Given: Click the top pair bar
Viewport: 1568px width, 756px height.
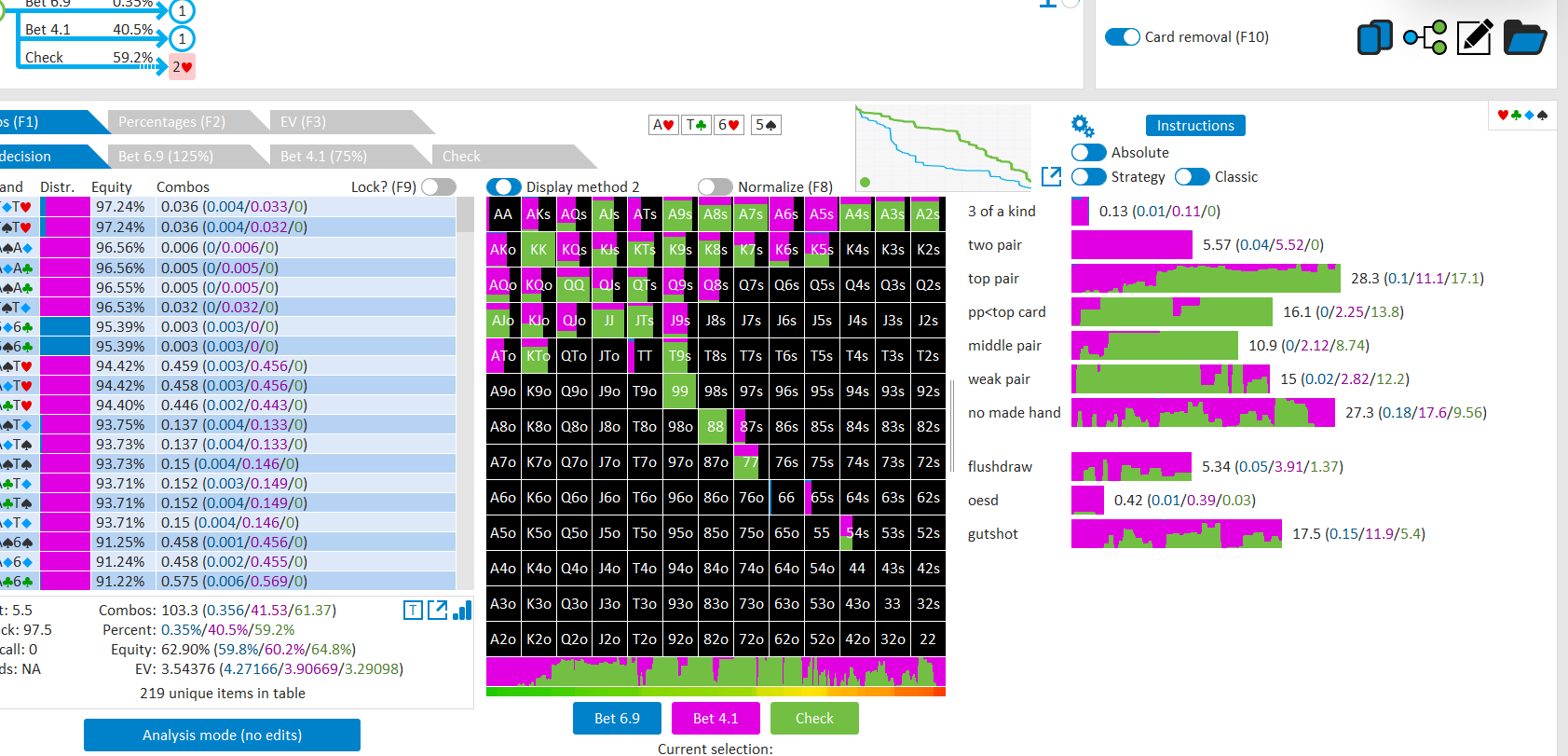Looking at the screenshot, I should pos(1206,279).
